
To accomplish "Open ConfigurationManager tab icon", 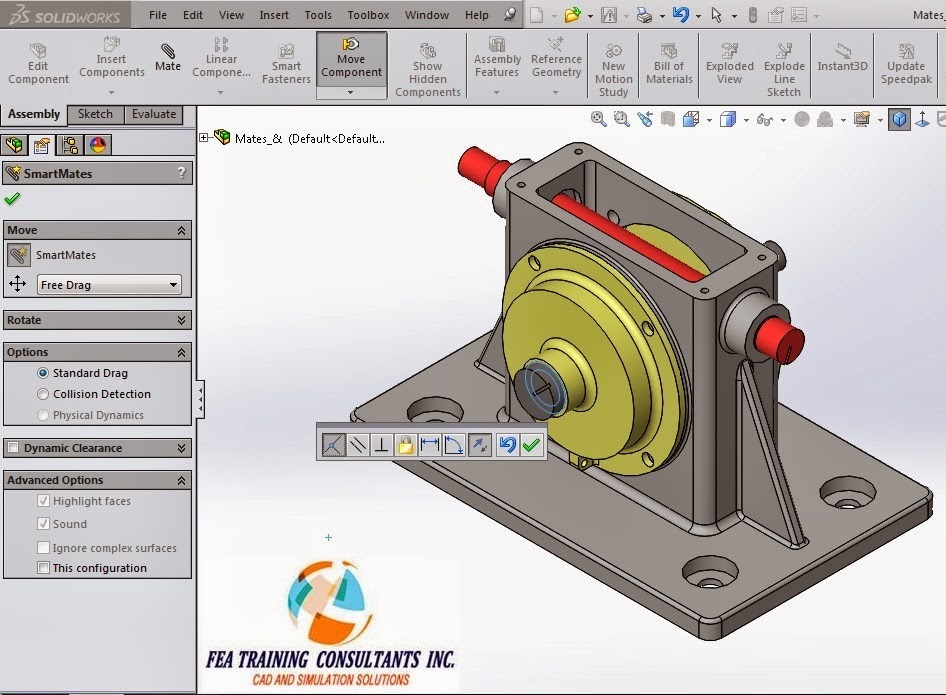I will point(70,145).
